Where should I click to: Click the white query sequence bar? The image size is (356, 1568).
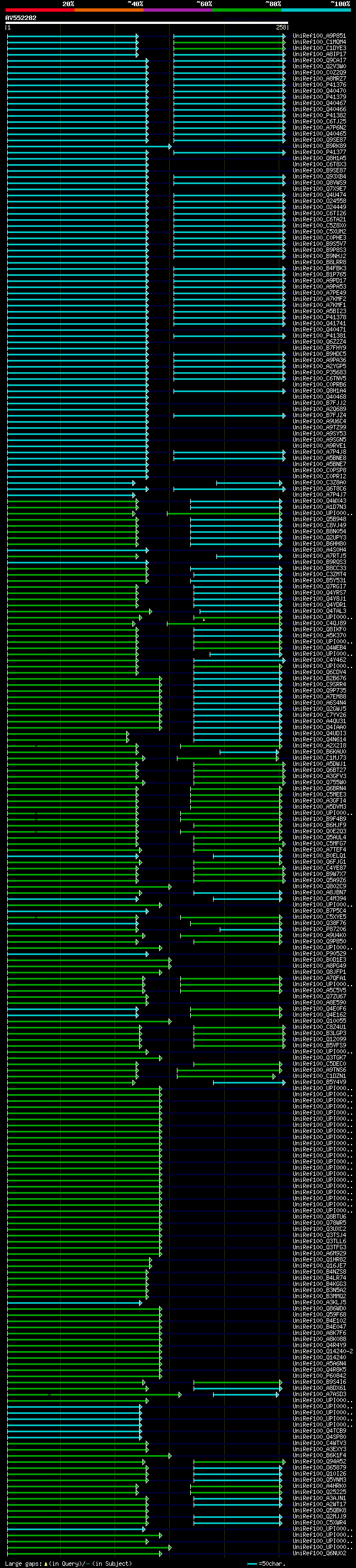pos(147,22)
